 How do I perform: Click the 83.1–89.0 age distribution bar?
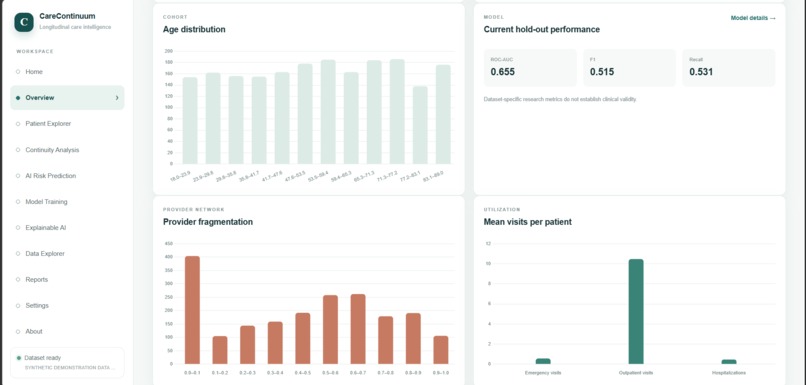[x=443, y=115]
